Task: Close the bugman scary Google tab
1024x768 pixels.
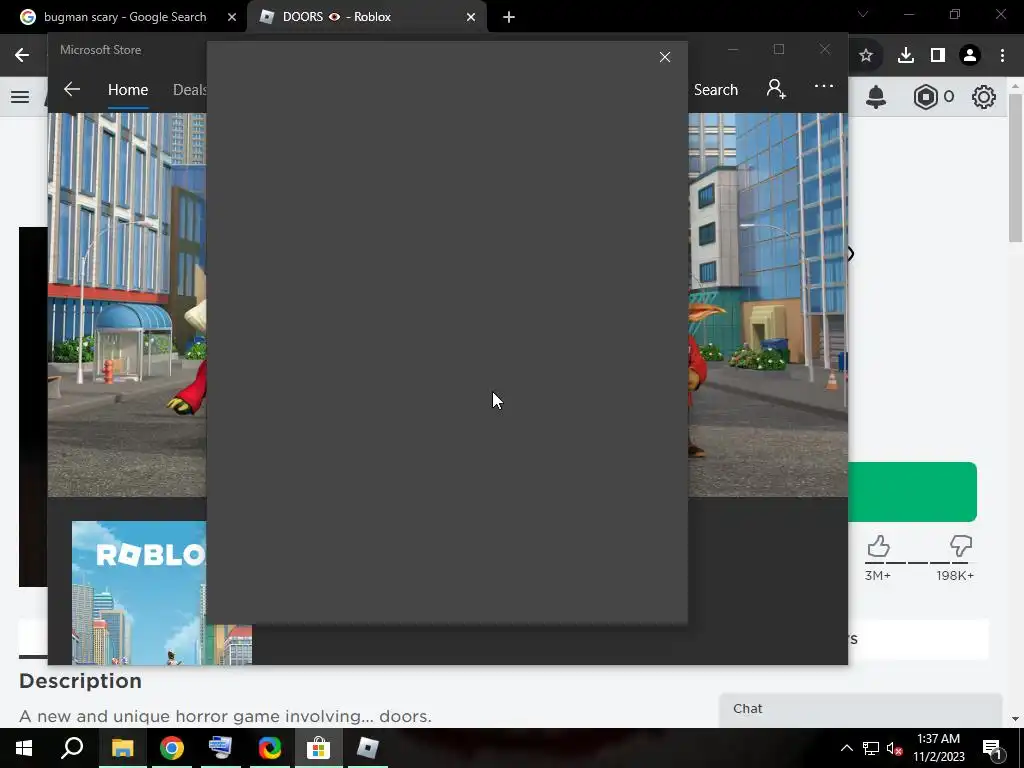Action: [232, 17]
